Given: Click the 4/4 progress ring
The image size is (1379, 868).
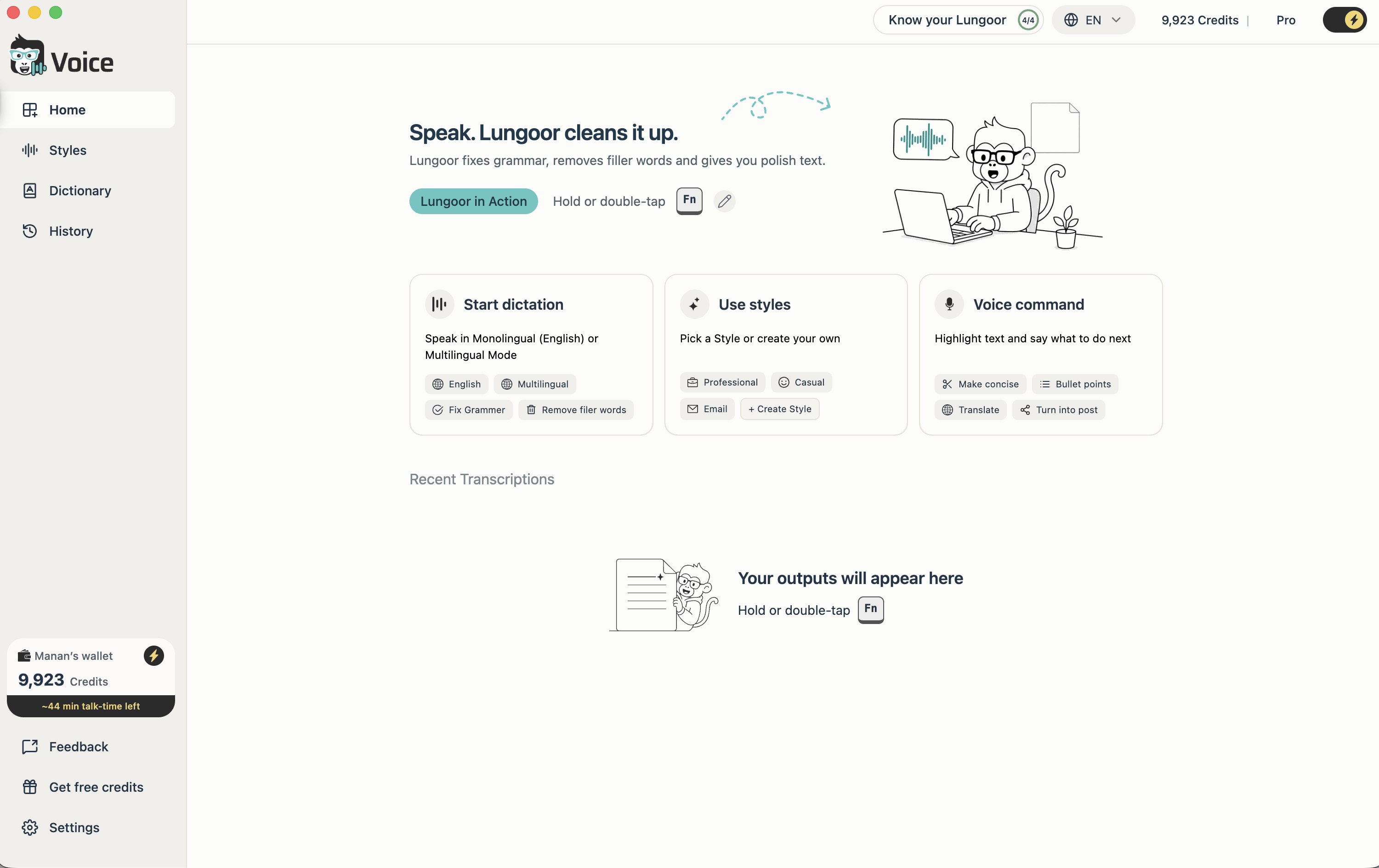Looking at the screenshot, I should (1028, 20).
